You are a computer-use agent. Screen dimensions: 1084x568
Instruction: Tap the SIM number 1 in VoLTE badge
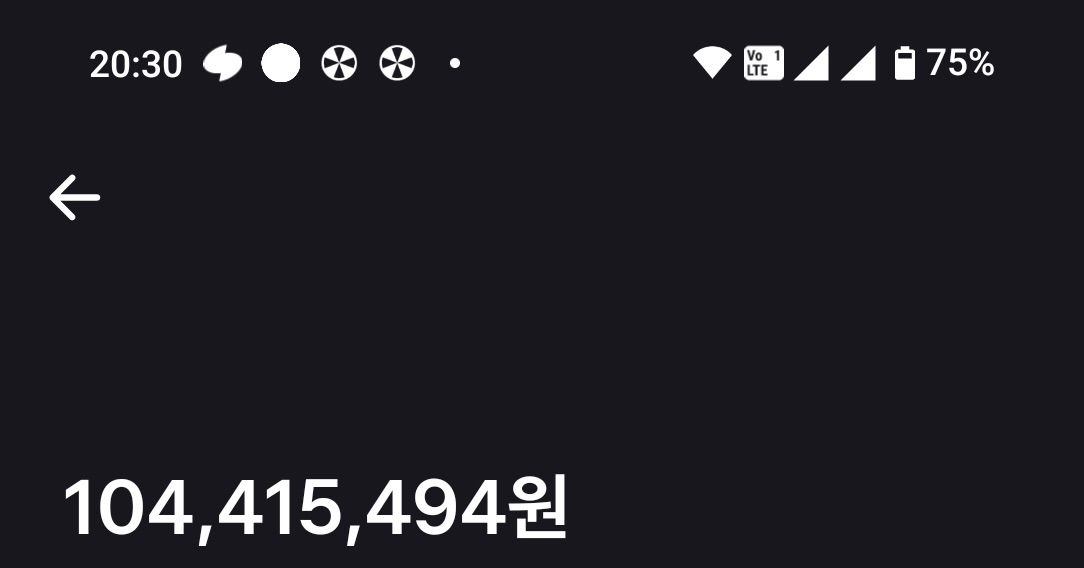click(x=776, y=55)
